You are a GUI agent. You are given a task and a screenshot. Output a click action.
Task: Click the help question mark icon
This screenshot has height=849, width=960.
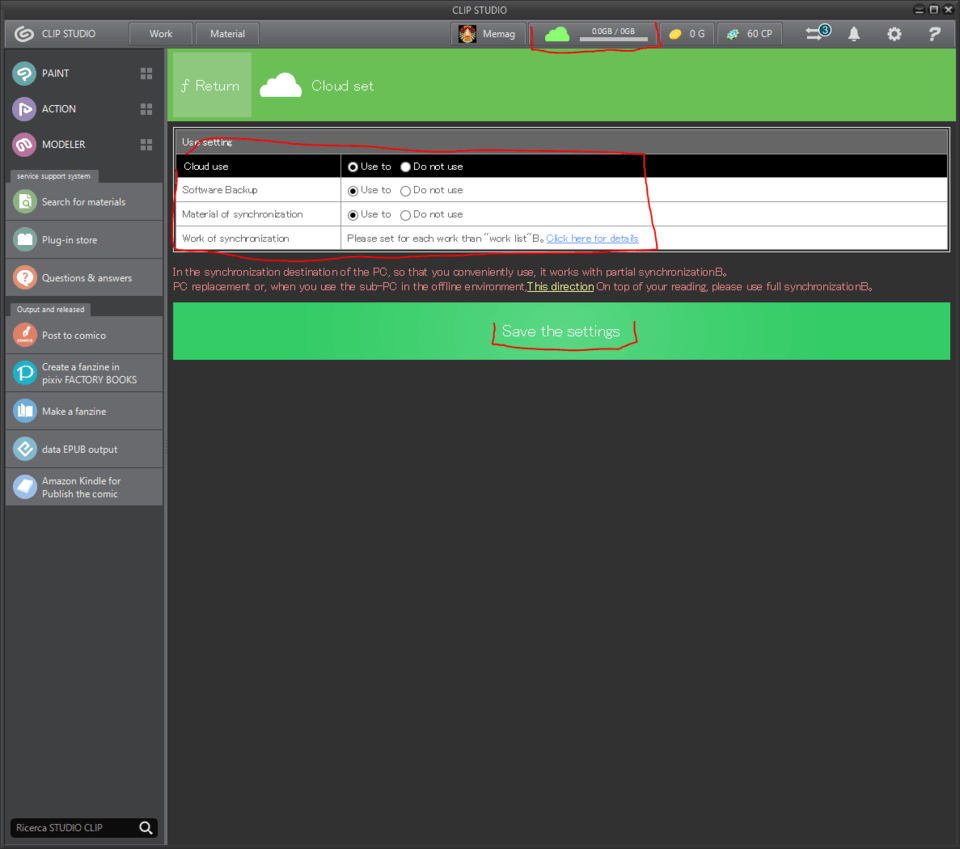934,34
